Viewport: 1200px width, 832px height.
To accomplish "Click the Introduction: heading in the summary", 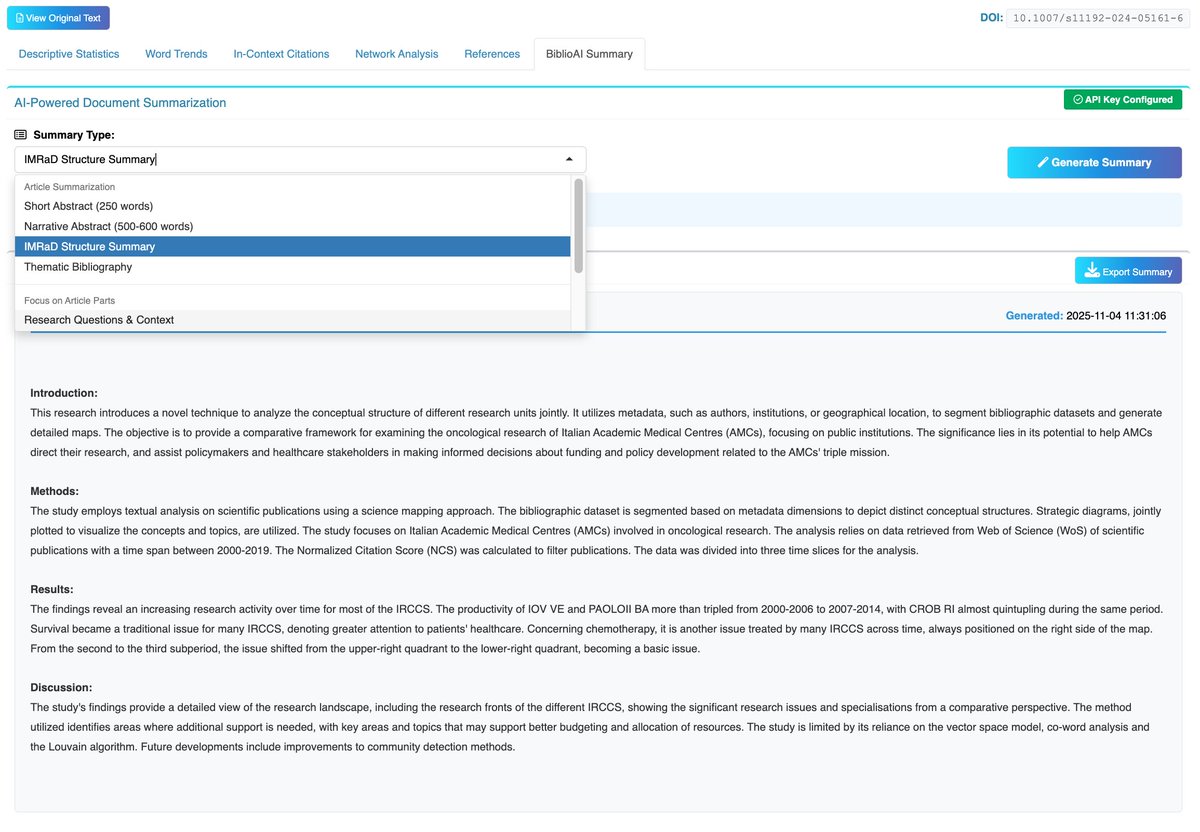I will [x=64, y=393].
